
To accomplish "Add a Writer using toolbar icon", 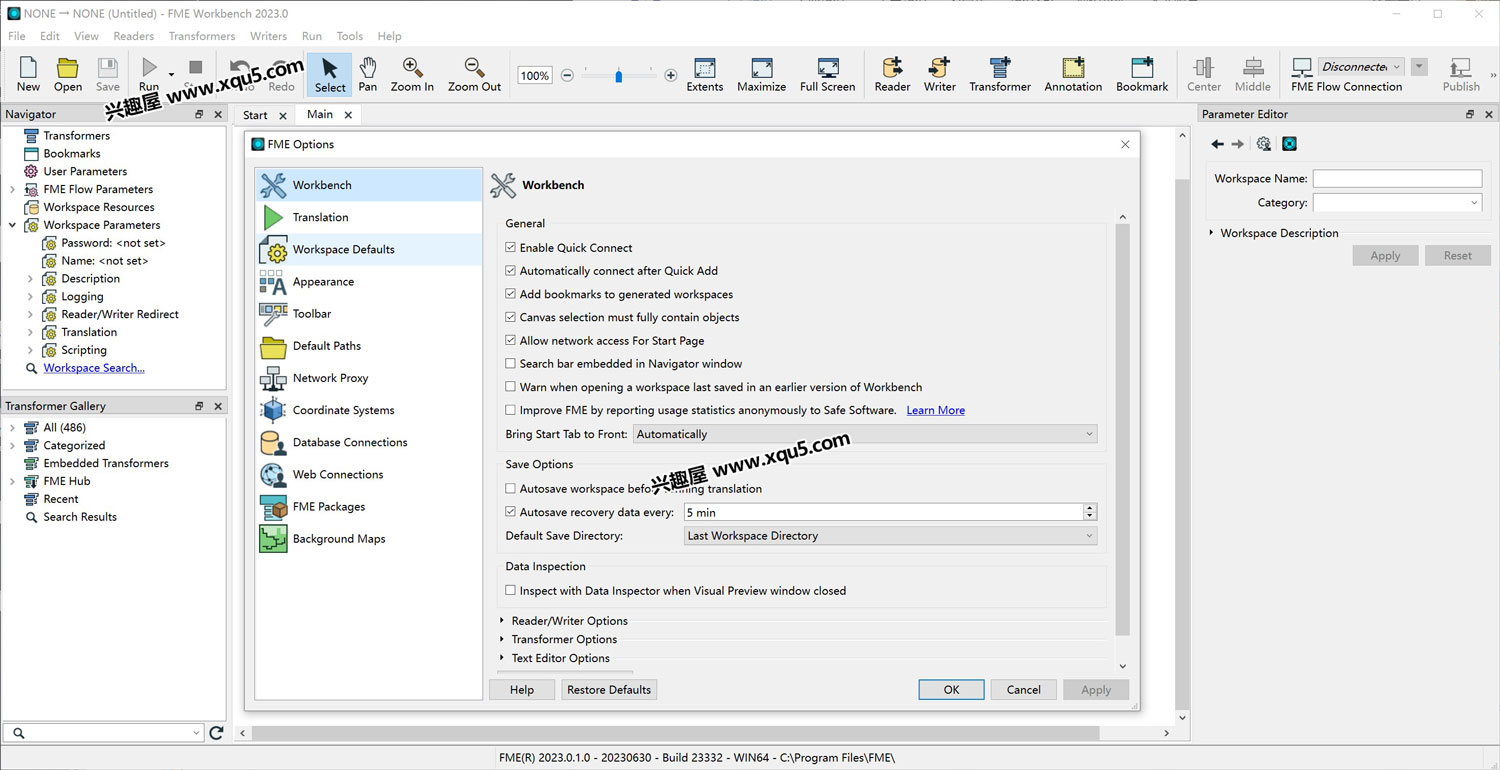I will point(939,68).
